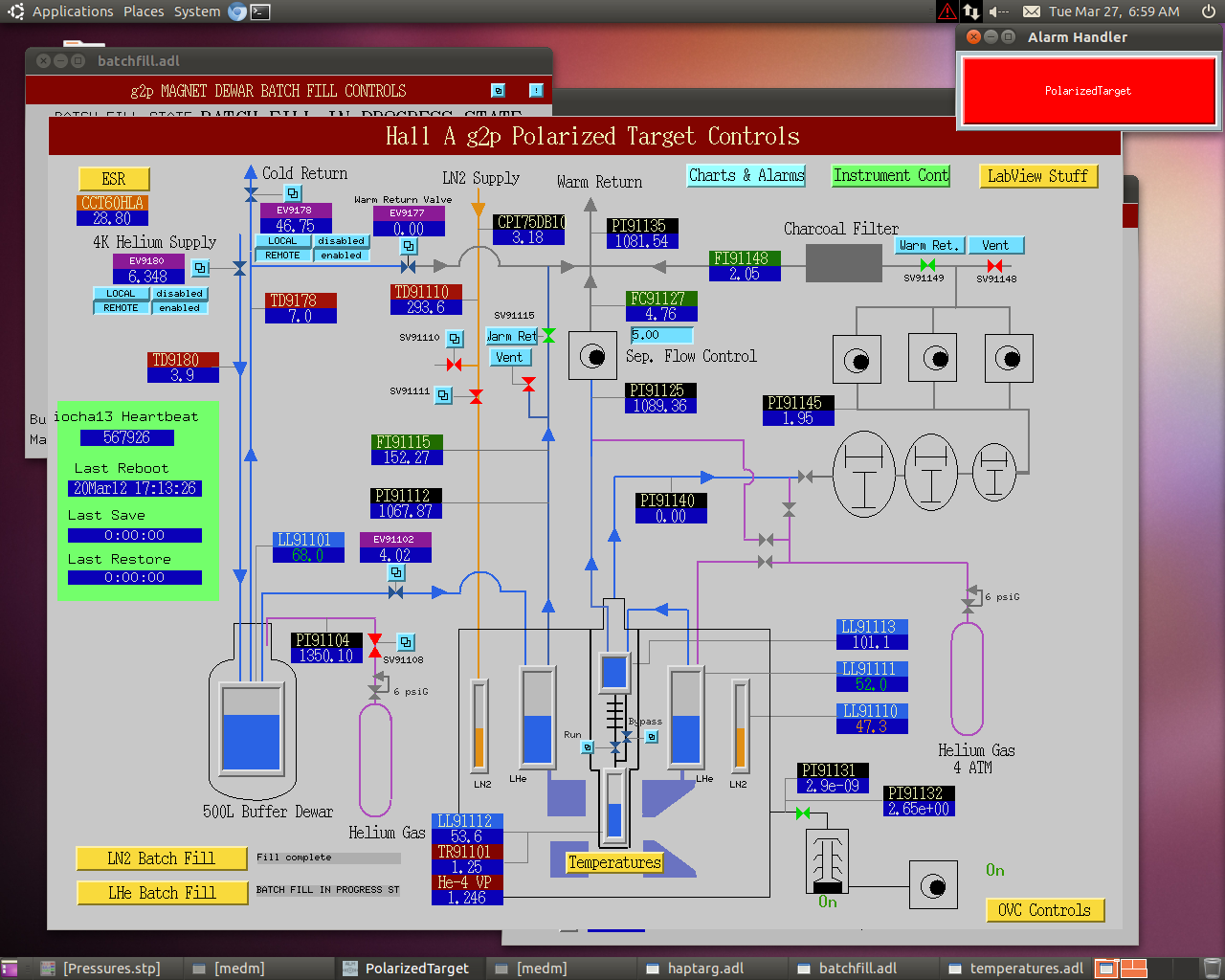Click Vent button below SV91115

point(509,357)
